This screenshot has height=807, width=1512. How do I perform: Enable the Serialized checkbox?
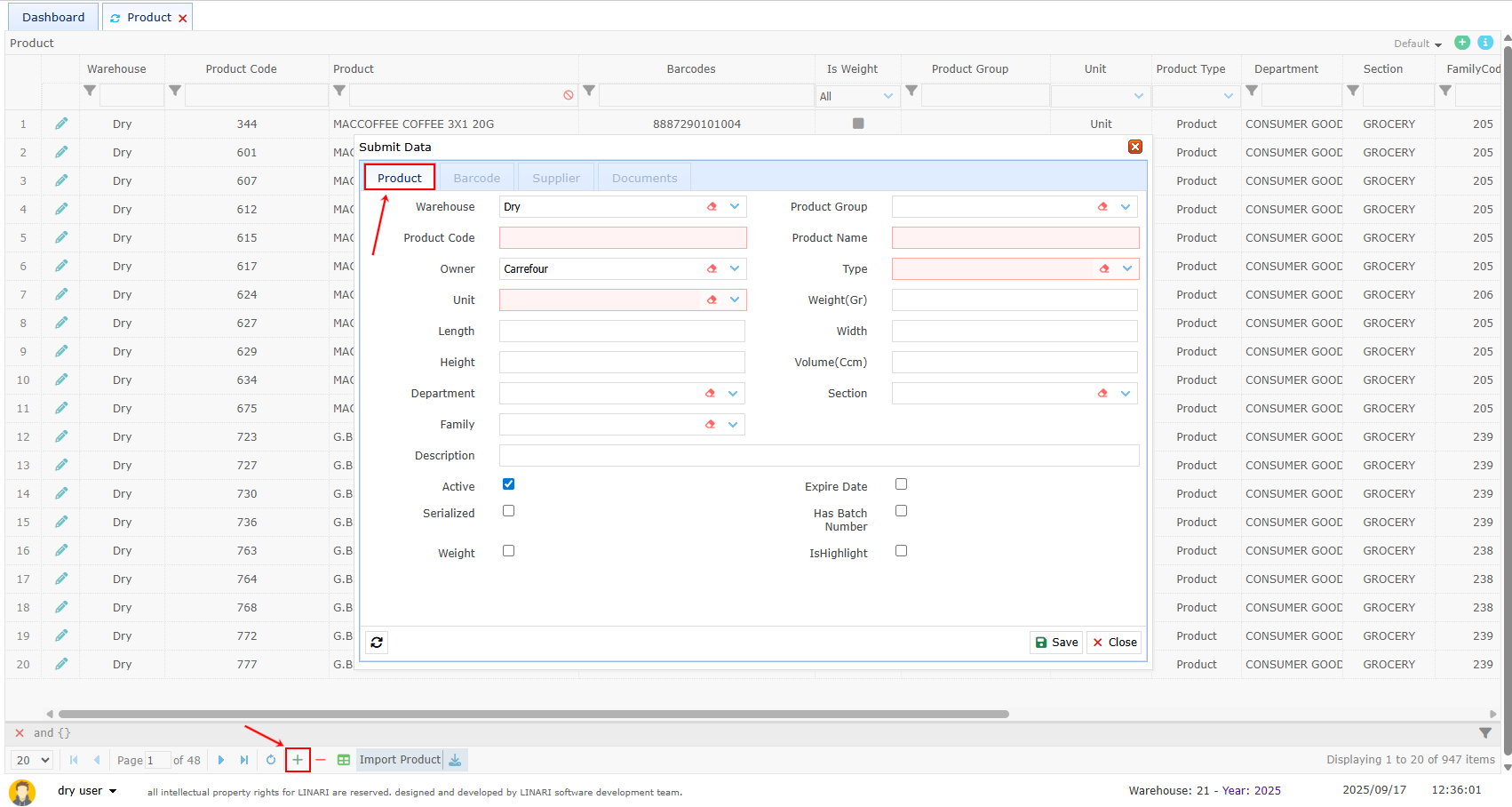point(508,511)
